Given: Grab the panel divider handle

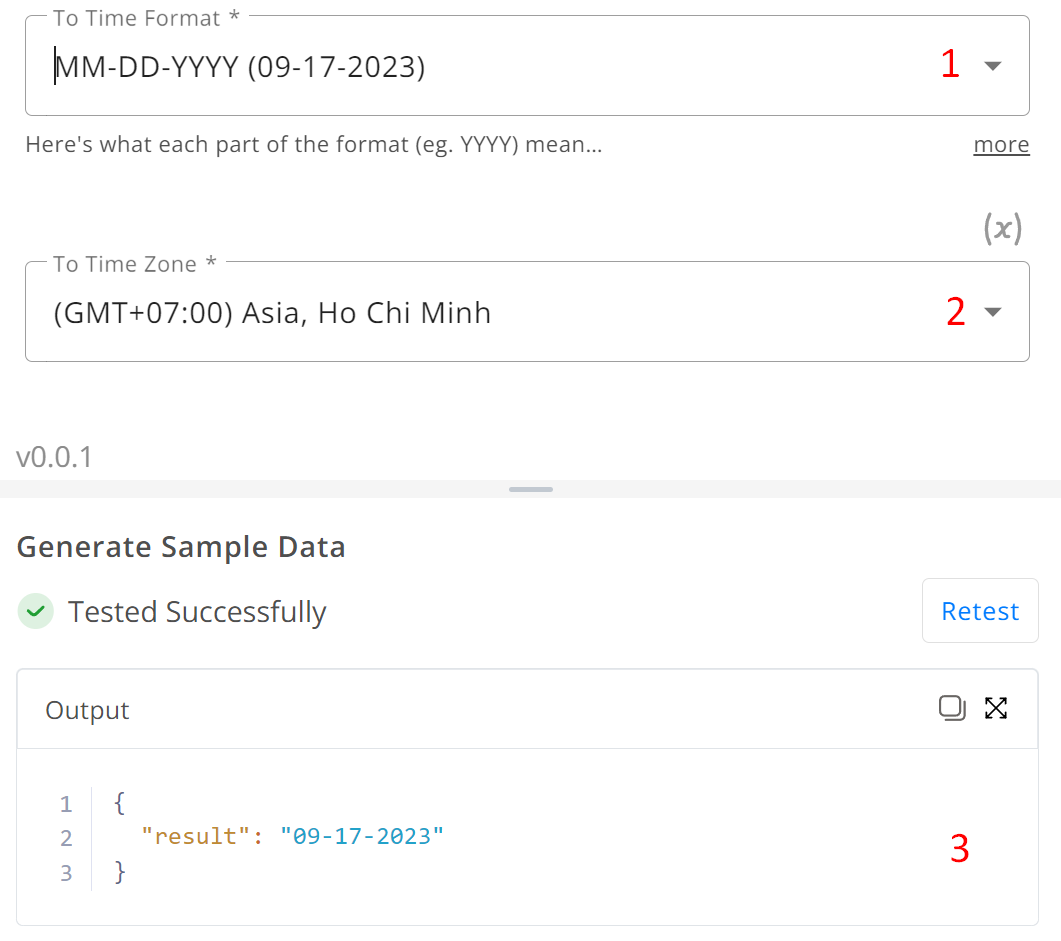Looking at the screenshot, I should click(x=530, y=489).
